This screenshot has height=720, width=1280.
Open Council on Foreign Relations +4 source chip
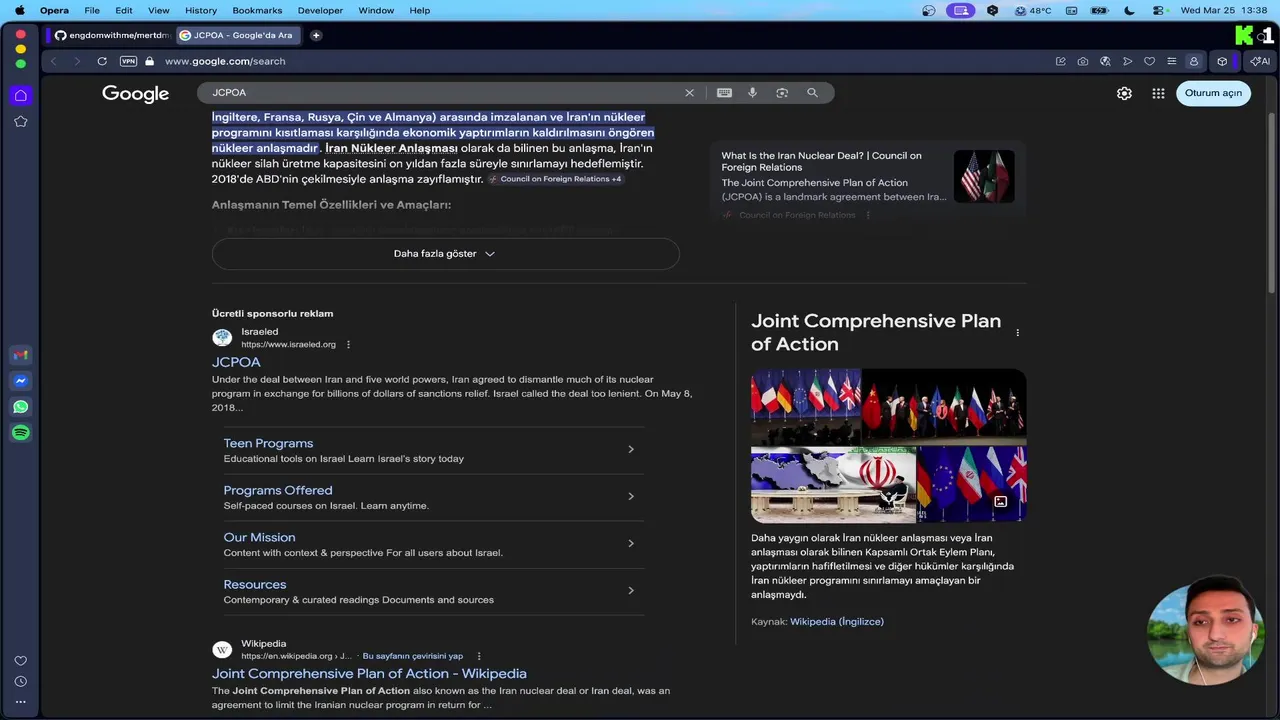point(555,179)
